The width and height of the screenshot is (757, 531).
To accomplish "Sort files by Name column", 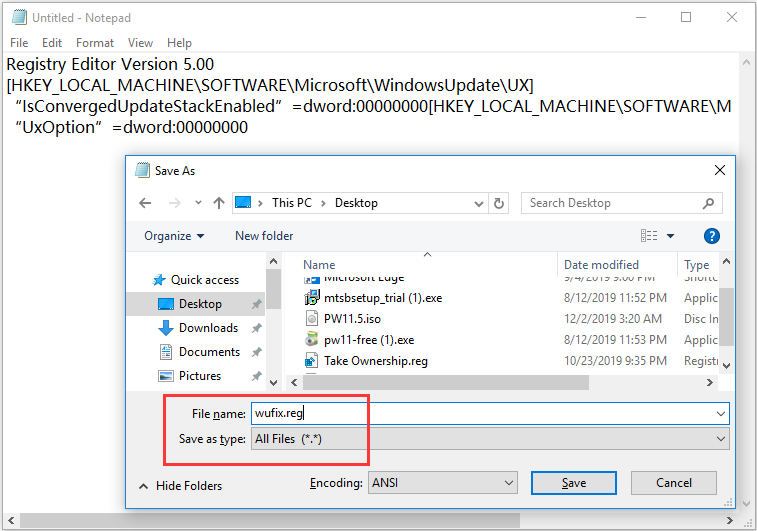I will pos(319,265).
